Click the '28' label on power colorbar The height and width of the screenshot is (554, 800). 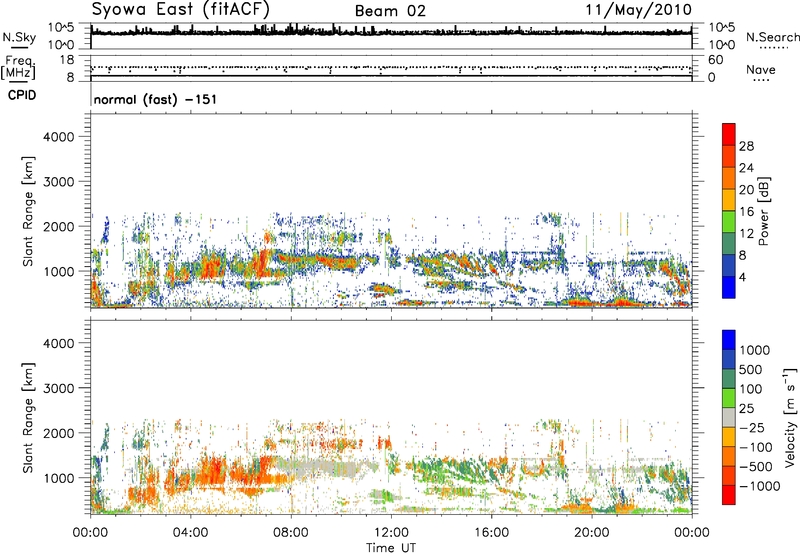[746, 146]
